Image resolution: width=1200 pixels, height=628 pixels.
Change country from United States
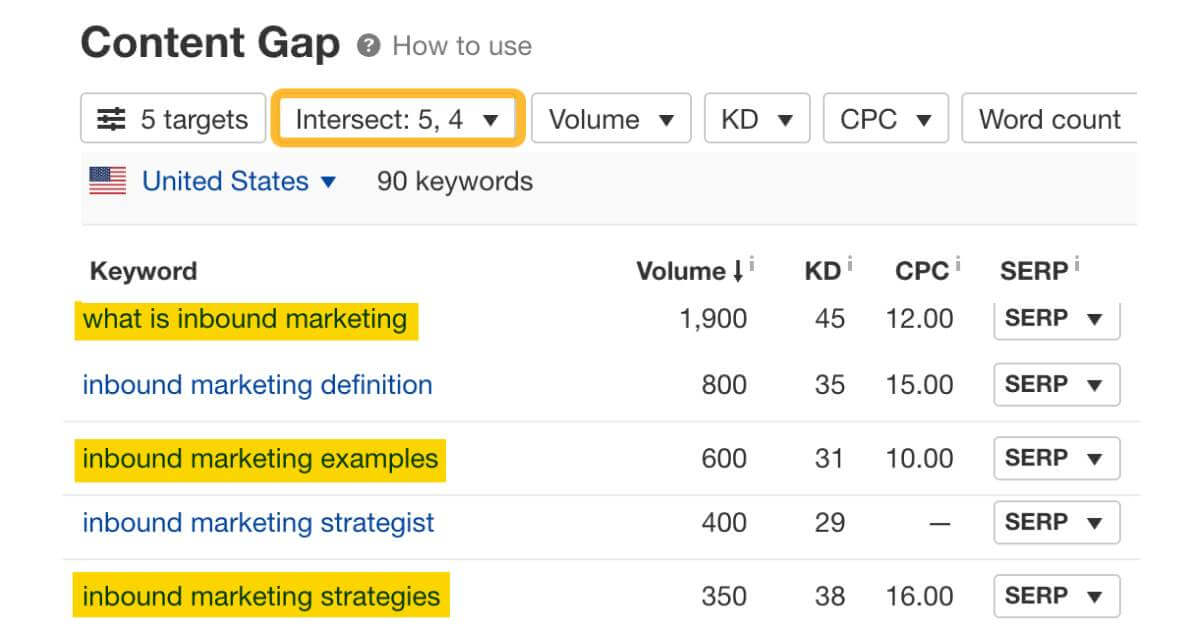[239, 181]
